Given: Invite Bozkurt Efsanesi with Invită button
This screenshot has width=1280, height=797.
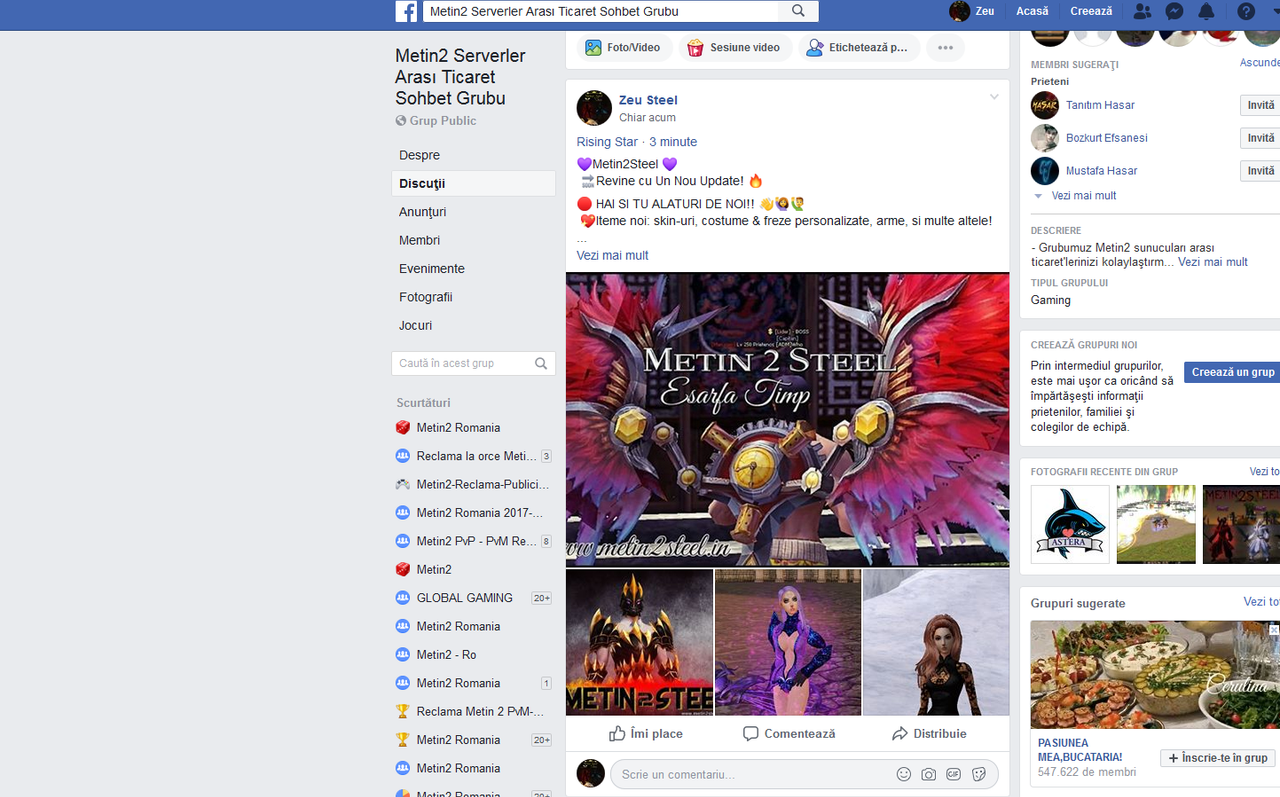Looking at the screenshot, I should tap(1260, 138).
